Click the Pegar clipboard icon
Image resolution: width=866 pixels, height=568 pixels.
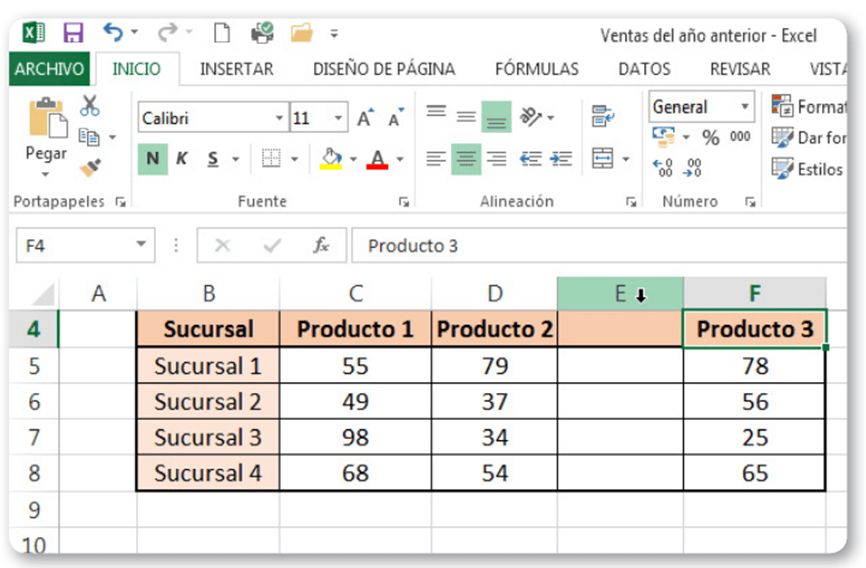[47, 117]
